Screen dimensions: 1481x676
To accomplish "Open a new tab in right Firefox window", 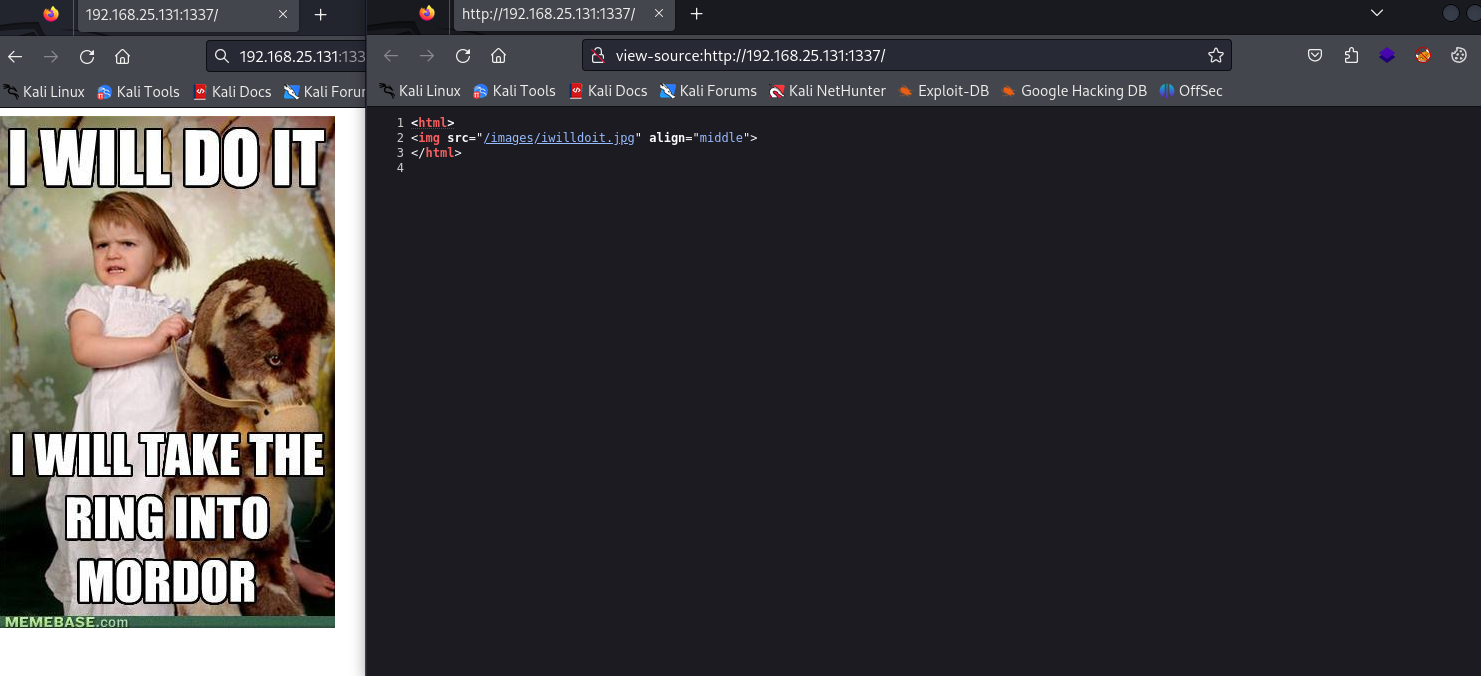I will pos(697,14).
